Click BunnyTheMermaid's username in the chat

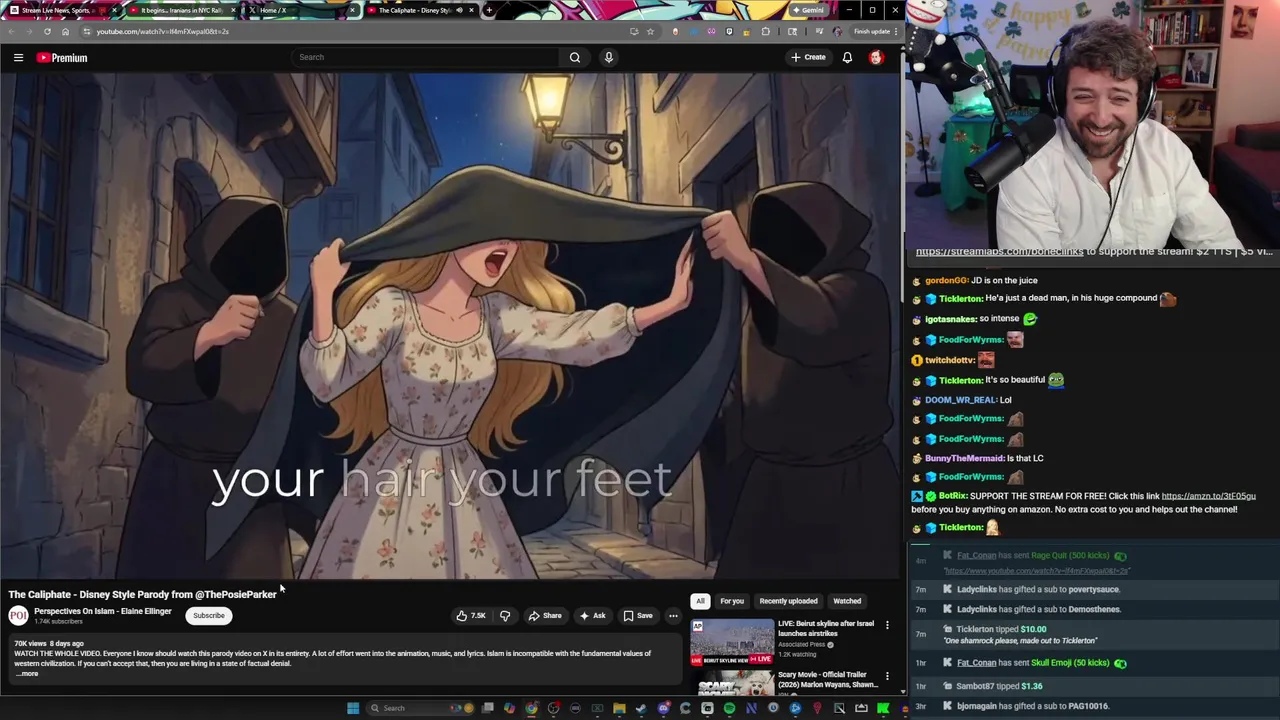click(x=964, y=458)
